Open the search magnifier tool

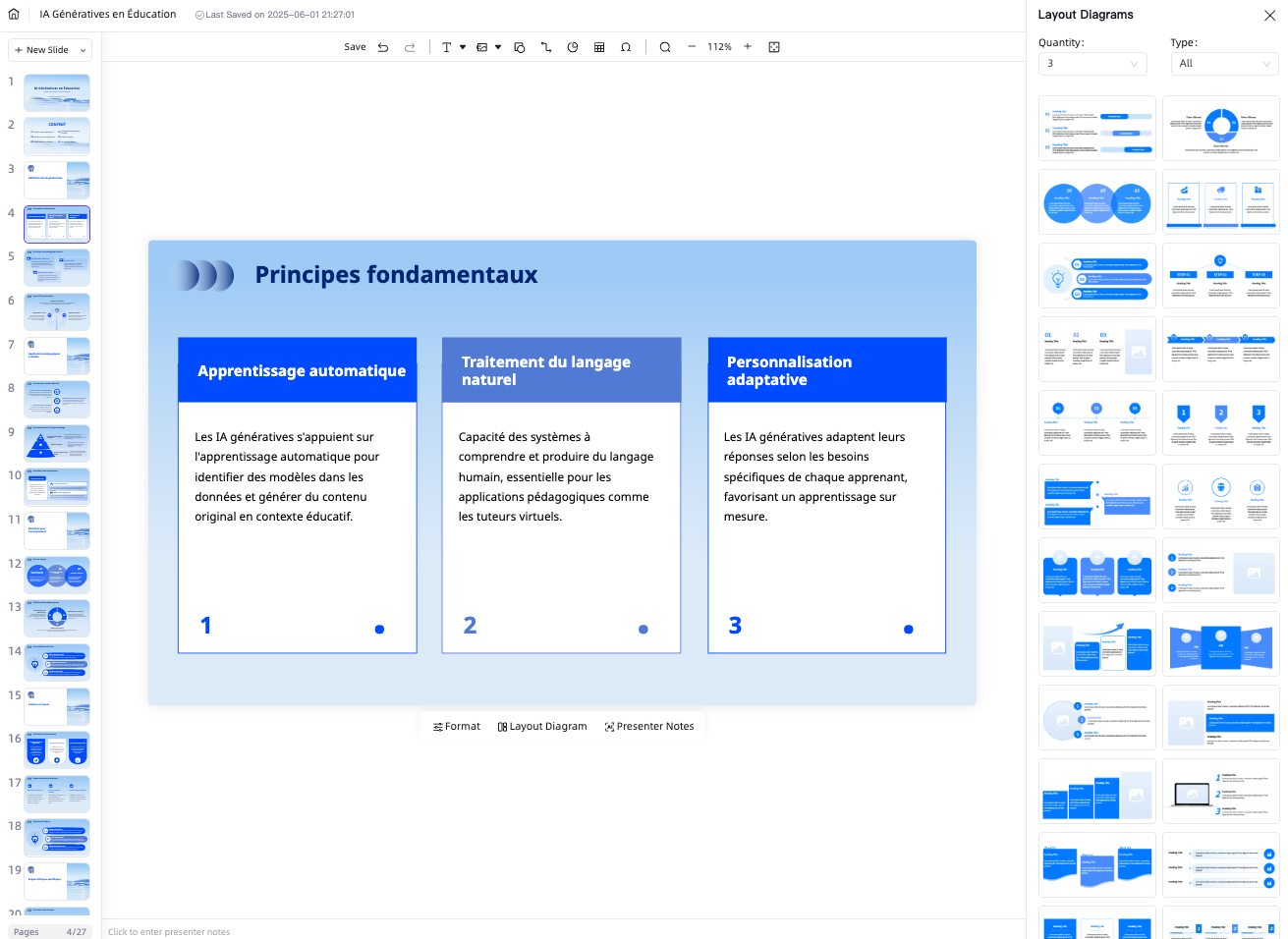(665, 47)
